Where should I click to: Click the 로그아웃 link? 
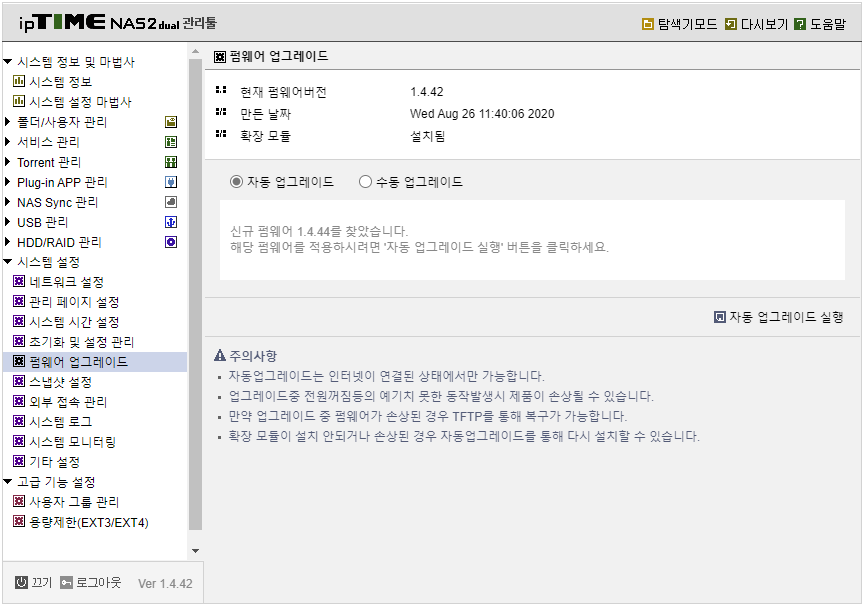click(x=98, y=583)
